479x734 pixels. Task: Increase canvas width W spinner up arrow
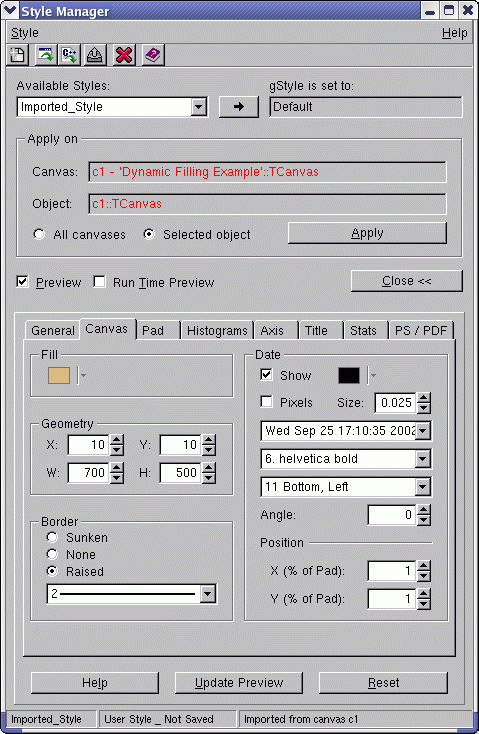coord(117,467)
